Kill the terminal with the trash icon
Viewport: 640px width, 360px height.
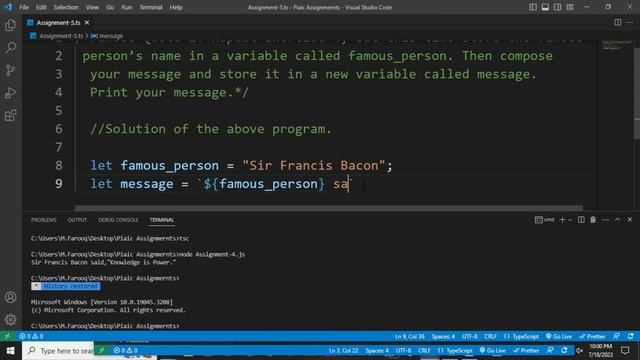tap(593, 220)
